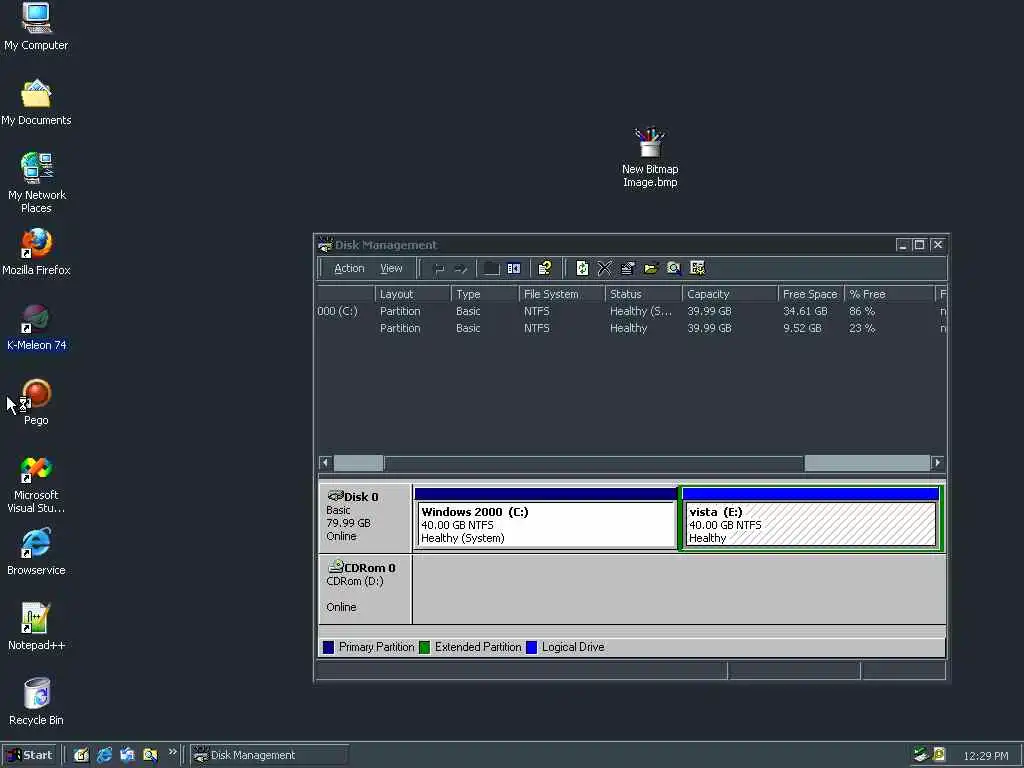1024x768 pixels.
Task: Select the vista (E:) logical drive block
Action: click(810, 518)
